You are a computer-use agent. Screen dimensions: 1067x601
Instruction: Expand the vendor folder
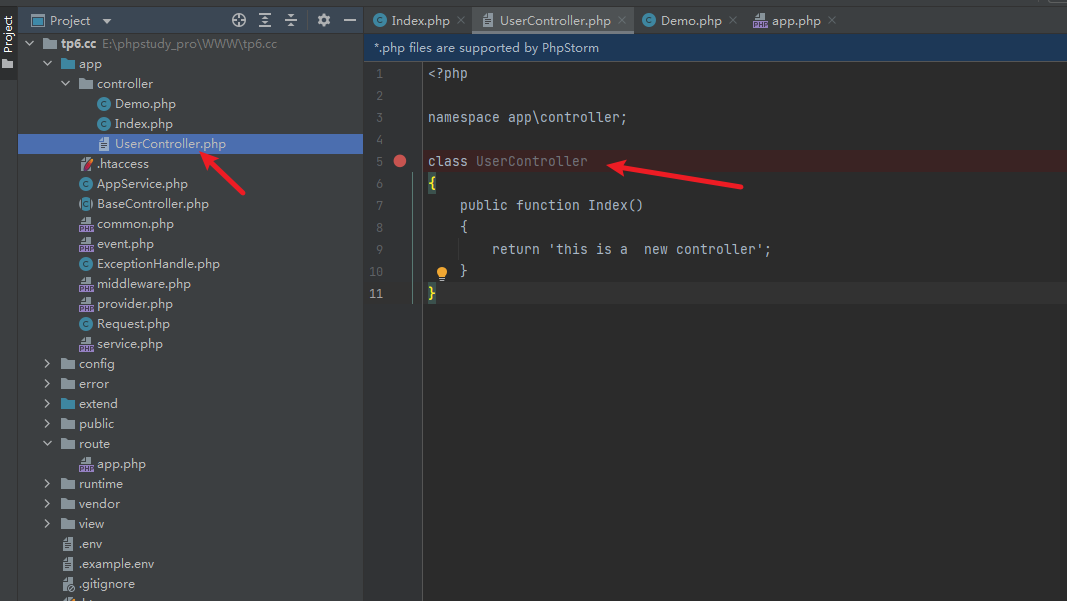pos(48,504)
